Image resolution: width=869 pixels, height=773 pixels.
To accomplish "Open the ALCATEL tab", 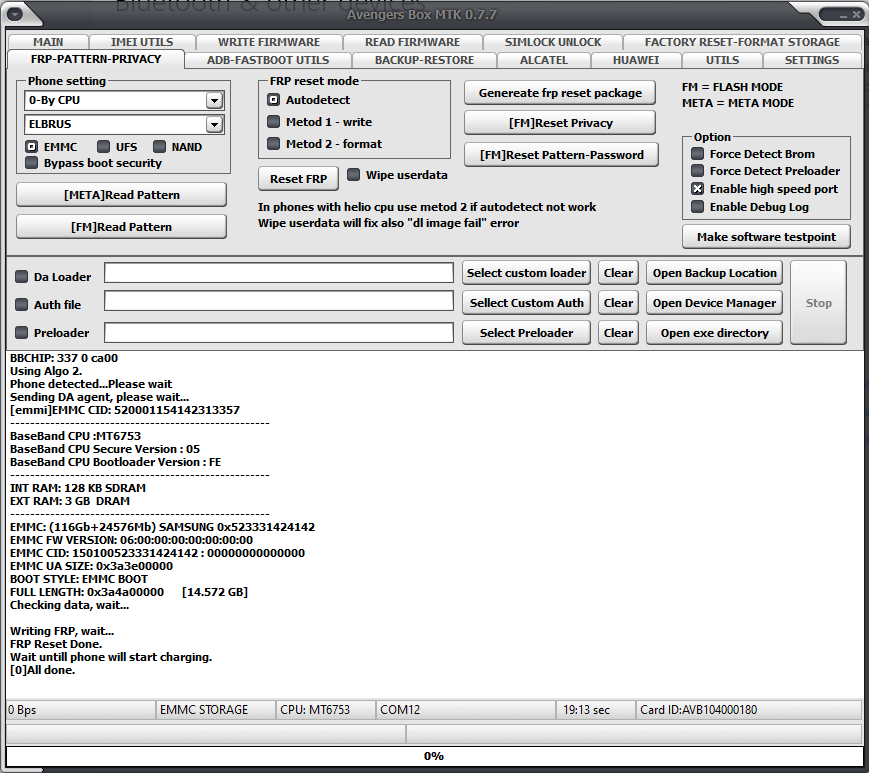I will coord(544,60).
